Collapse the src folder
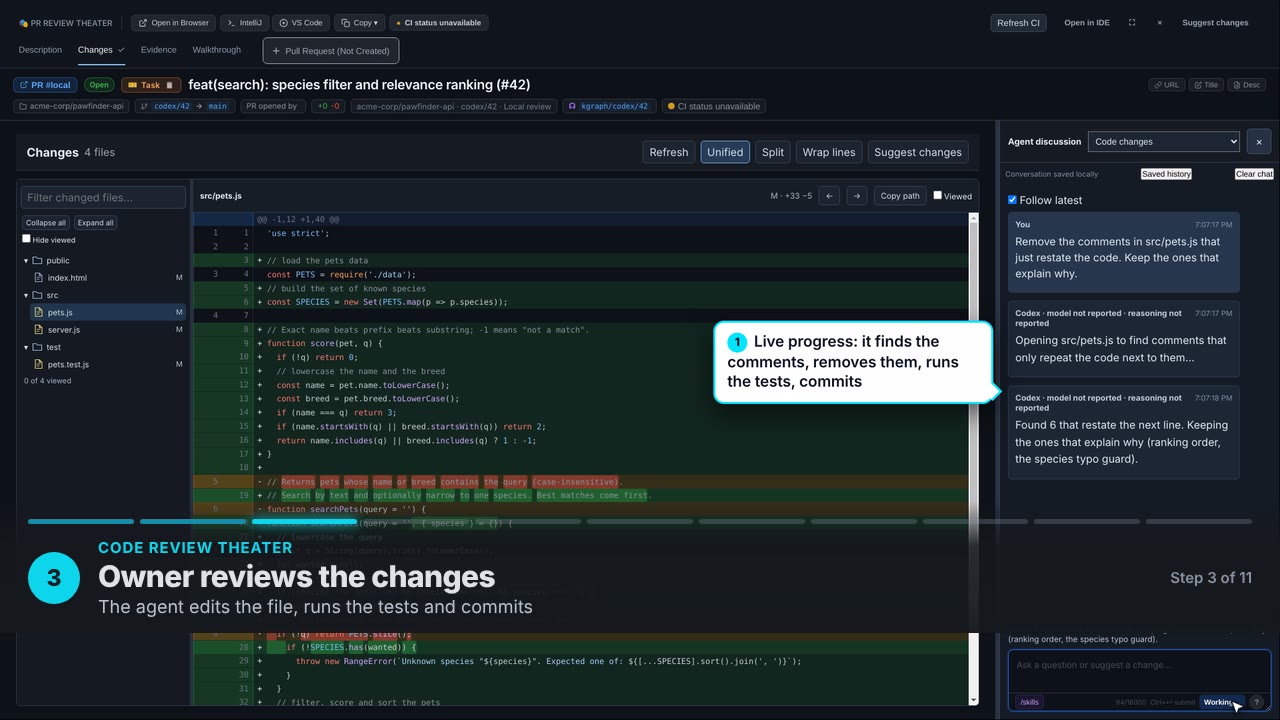 pyautogui.click(x=27, y=296)
